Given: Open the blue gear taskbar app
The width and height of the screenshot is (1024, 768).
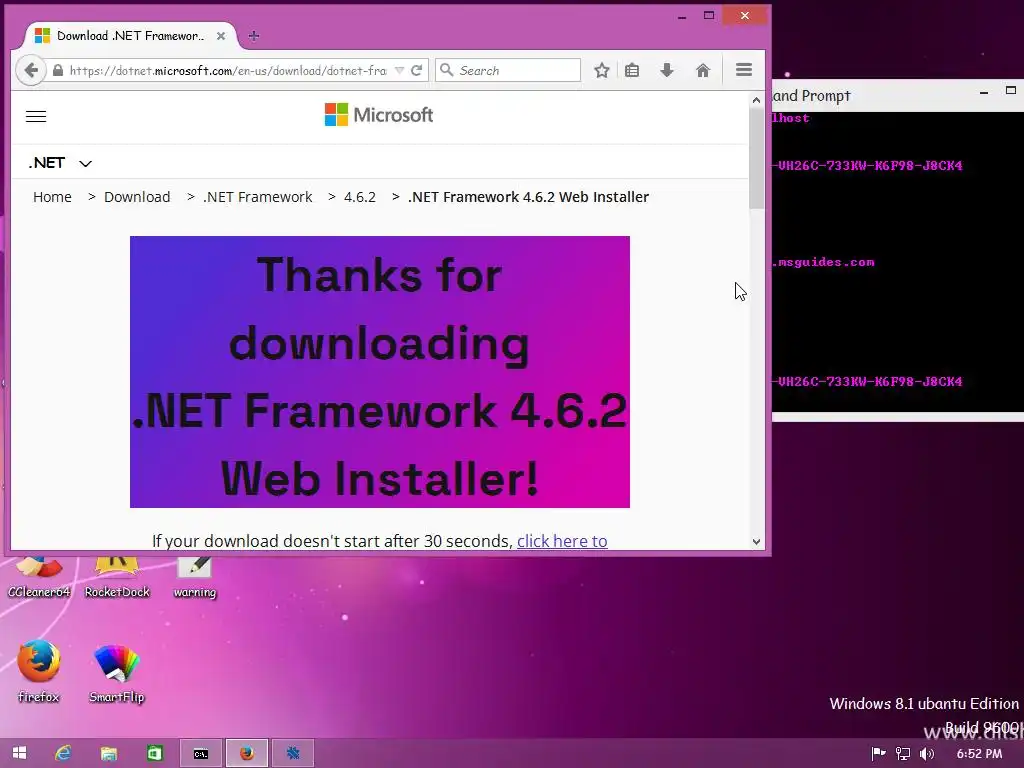Looking at the screenshot, I should 293,754.
